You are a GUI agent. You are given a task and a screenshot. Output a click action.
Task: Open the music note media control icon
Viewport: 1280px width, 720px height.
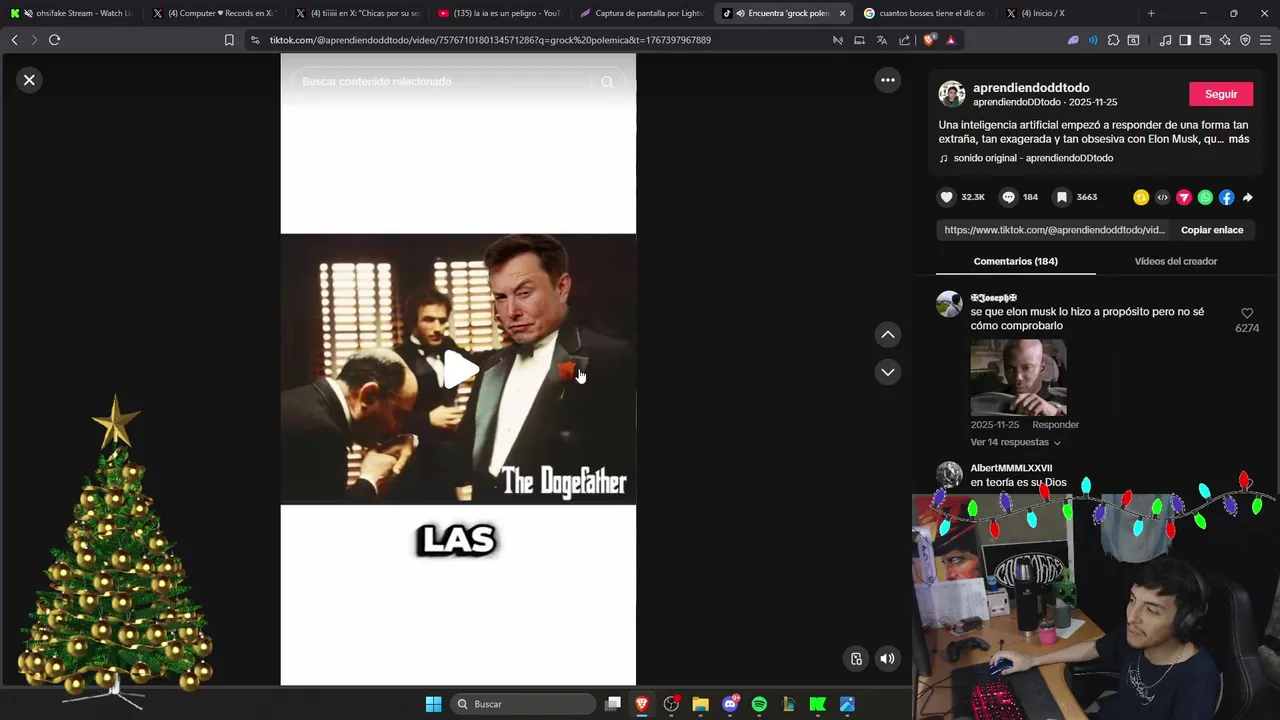point(1165,40)
